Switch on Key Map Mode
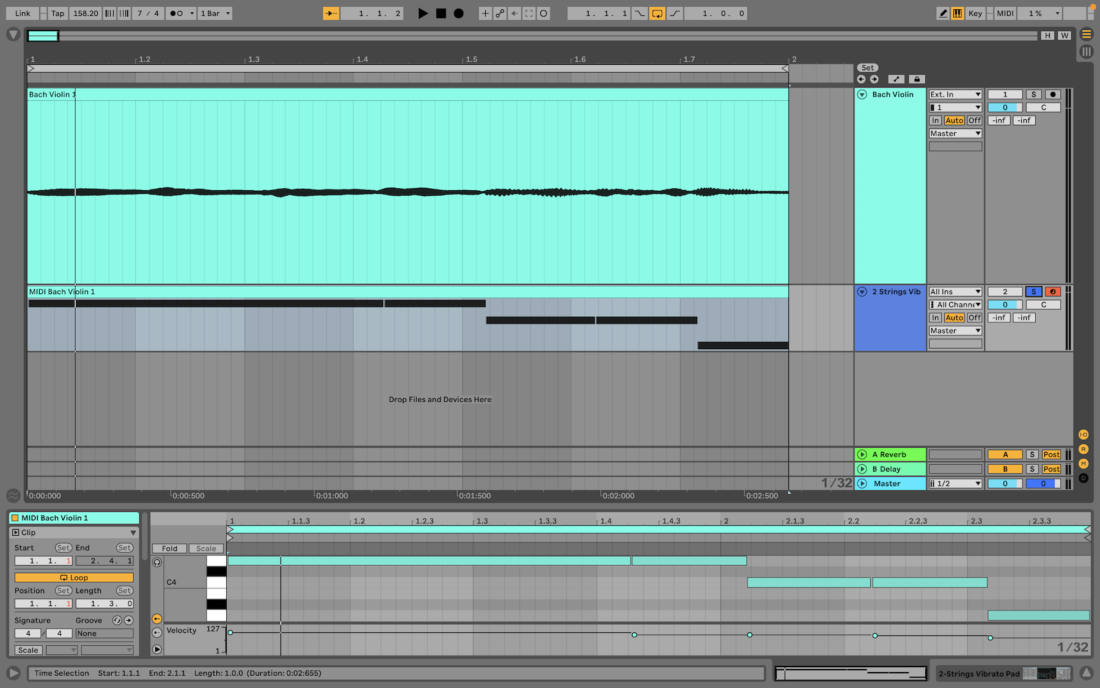 (975, 13)
